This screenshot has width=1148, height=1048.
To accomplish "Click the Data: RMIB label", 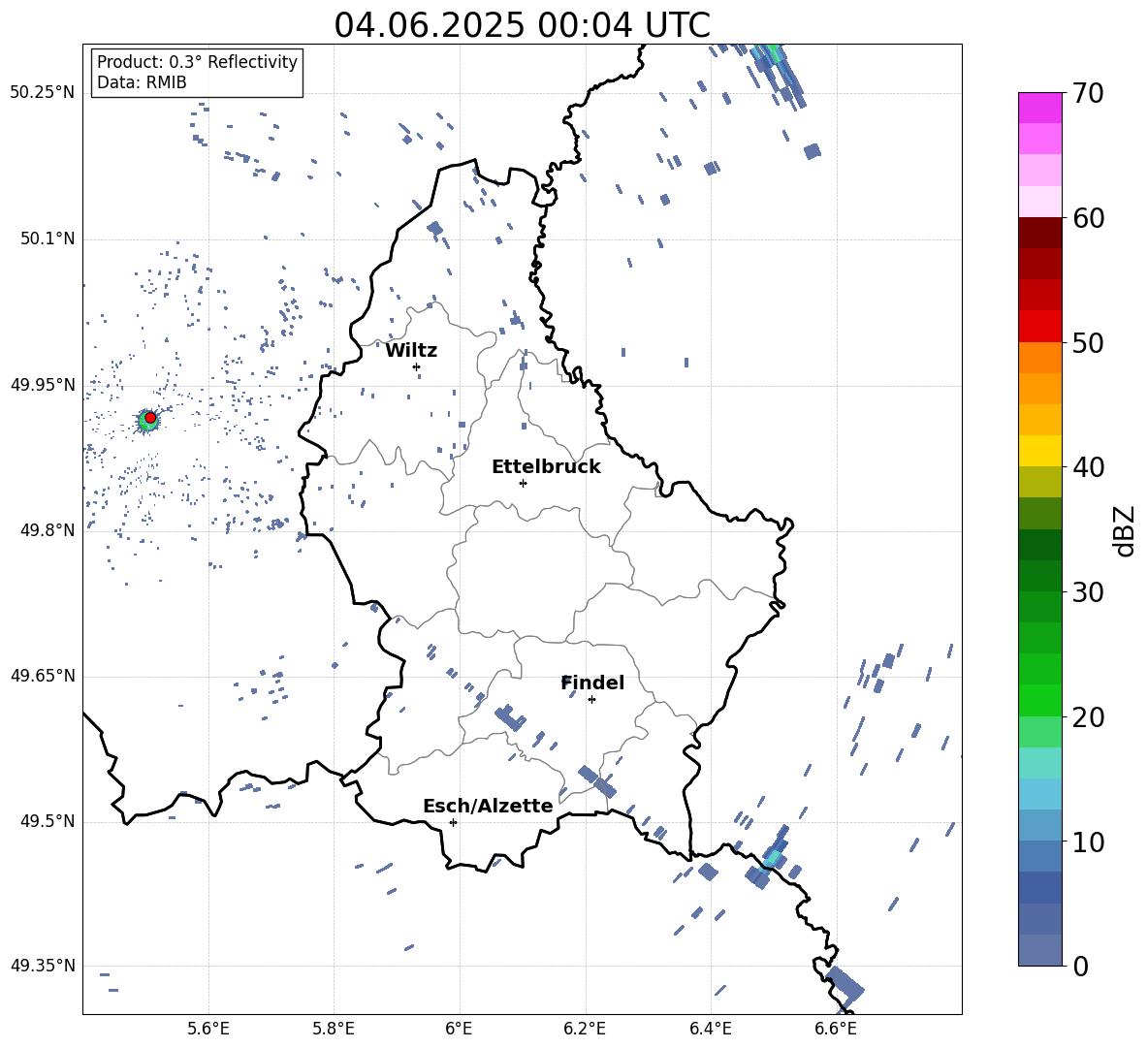I will (142, 82).
